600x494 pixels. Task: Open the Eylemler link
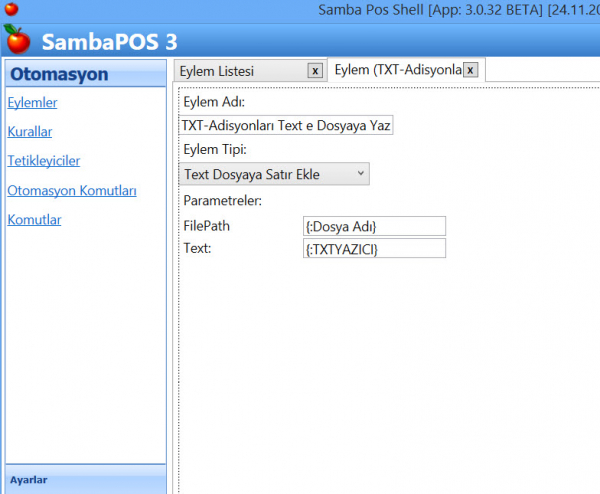pyautogui.click(x=32, y=102)
